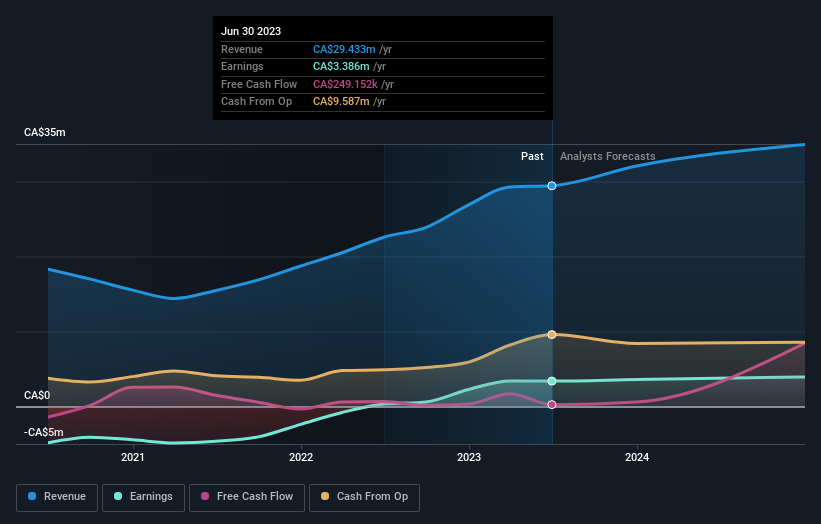This screenshot has width=821, height=524.
Task: Click the Revenue row label in tooltip
Action: (242, 49)
